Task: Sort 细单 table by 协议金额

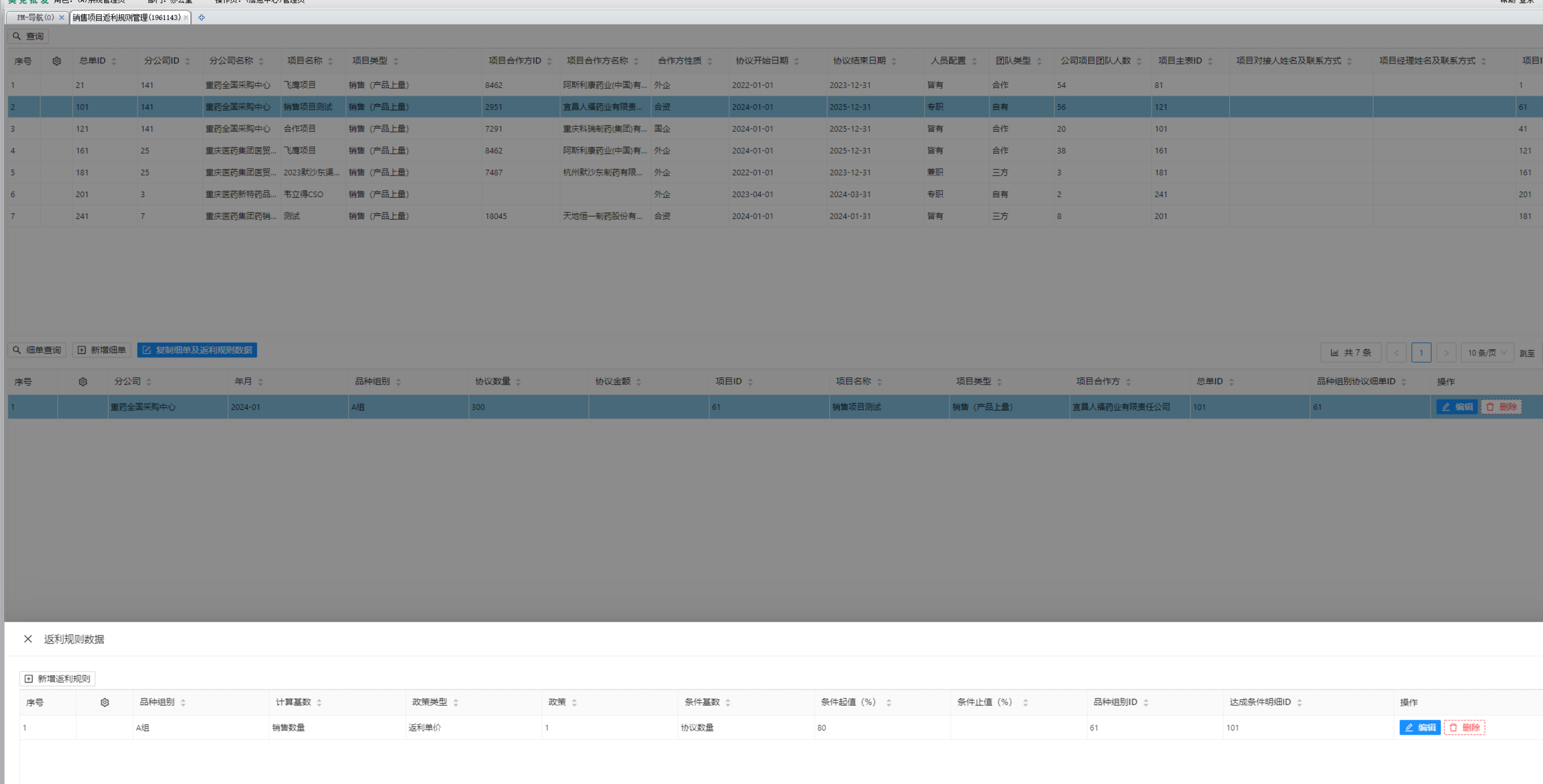Action: coord(639,382)
